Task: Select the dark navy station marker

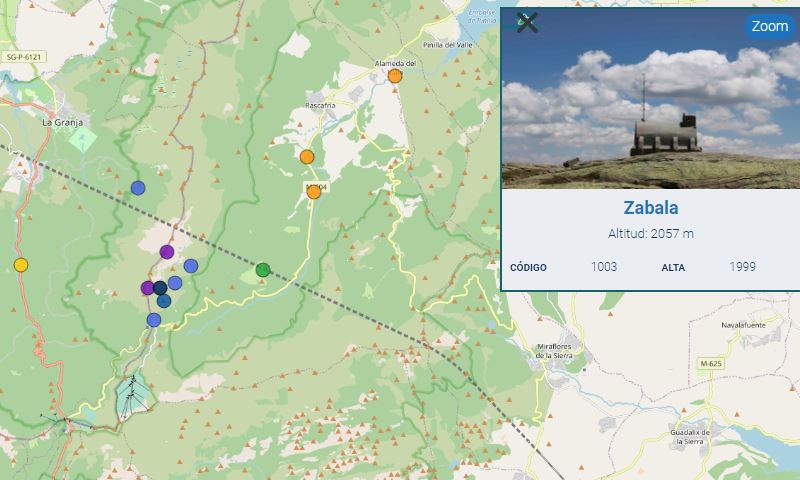Action: coord(160,288)
